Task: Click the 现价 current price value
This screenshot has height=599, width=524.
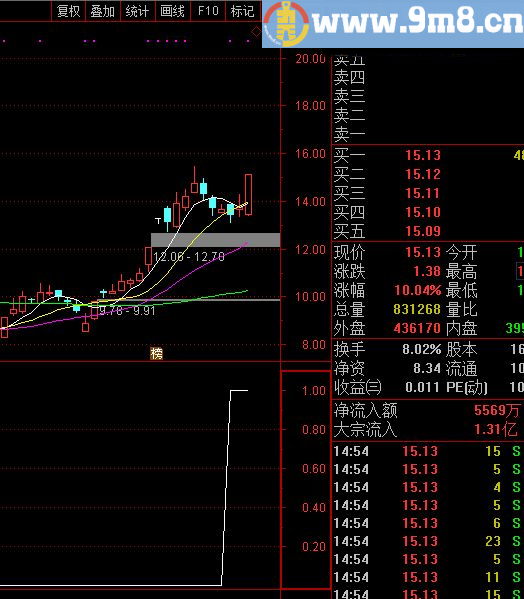Action: pyautogui.click(x=423, y=252)
